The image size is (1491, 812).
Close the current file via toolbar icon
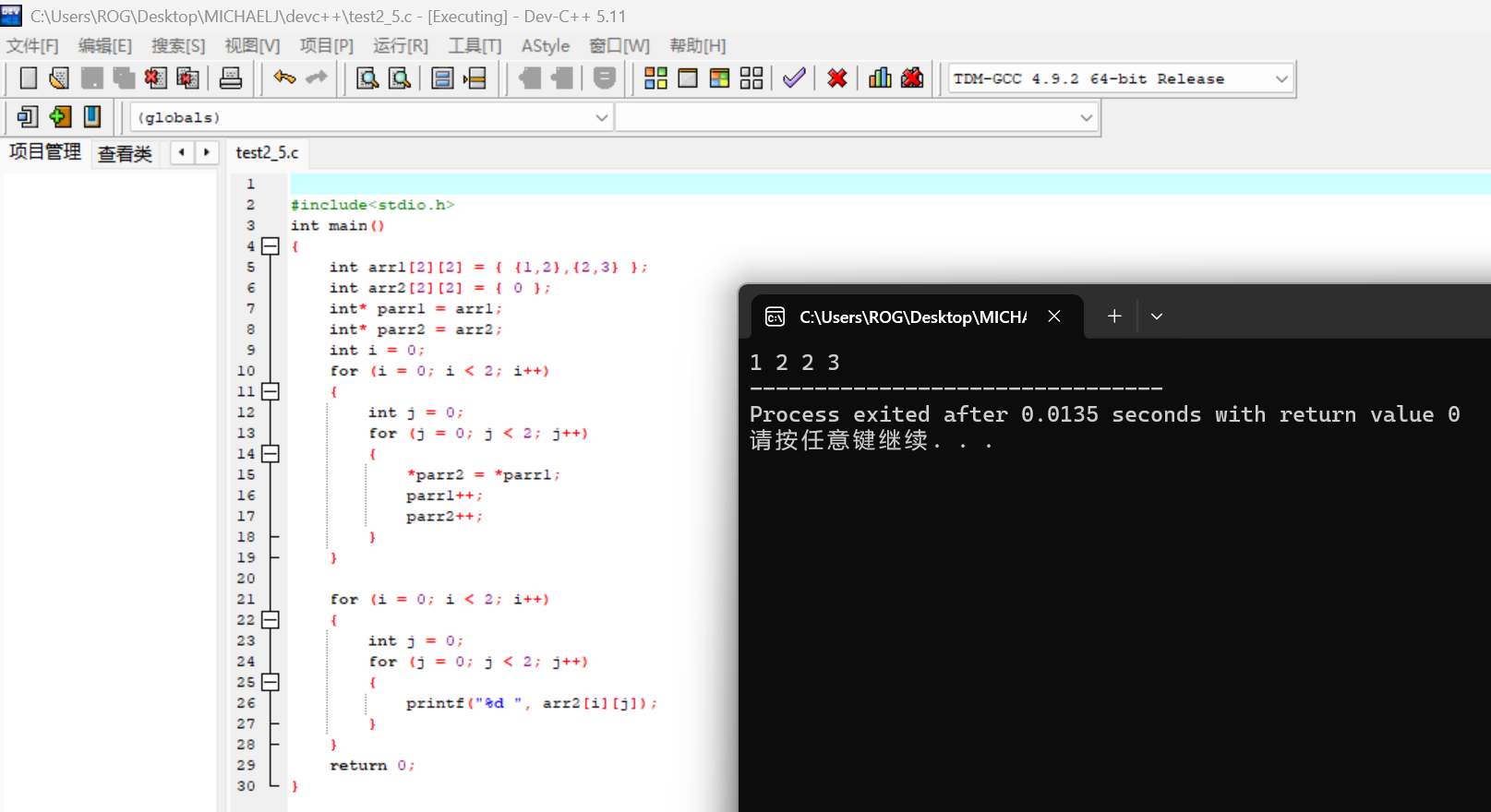coord(155,78)
